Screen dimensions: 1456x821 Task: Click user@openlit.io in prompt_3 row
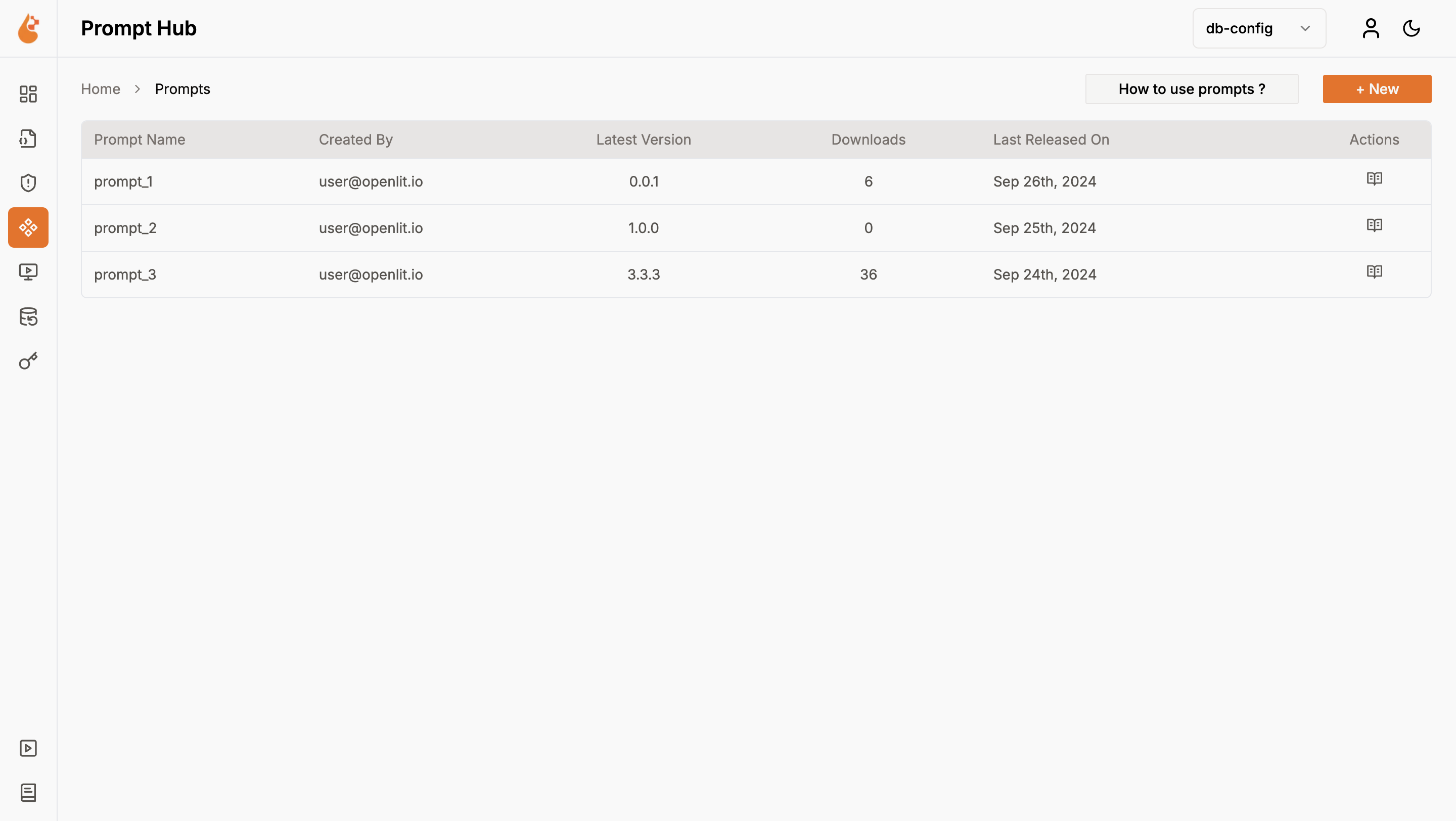pyautogui.click(x=371, y=274)
